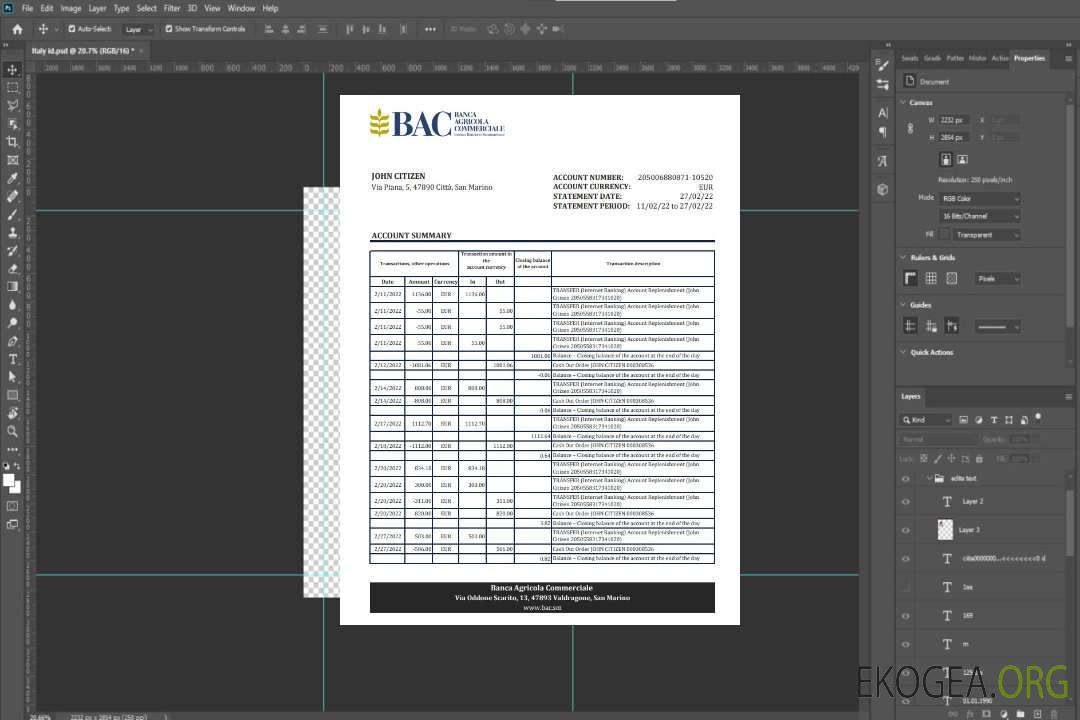The width and height of the screenshot is (1080, 720).
Task: Select the History Brush tool
Action: (12, 251)
